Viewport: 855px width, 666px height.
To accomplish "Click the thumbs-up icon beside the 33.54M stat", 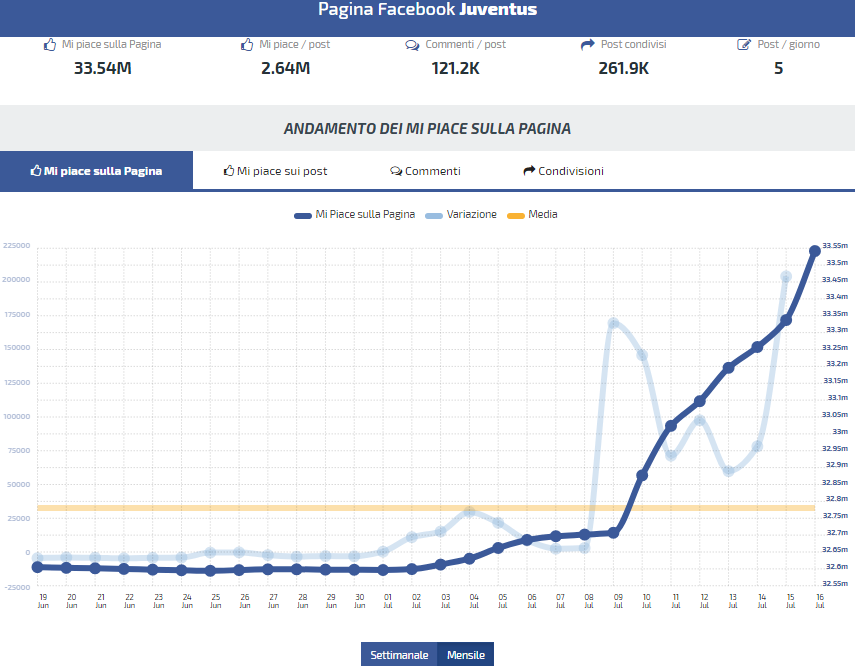I will coord(50,45).
